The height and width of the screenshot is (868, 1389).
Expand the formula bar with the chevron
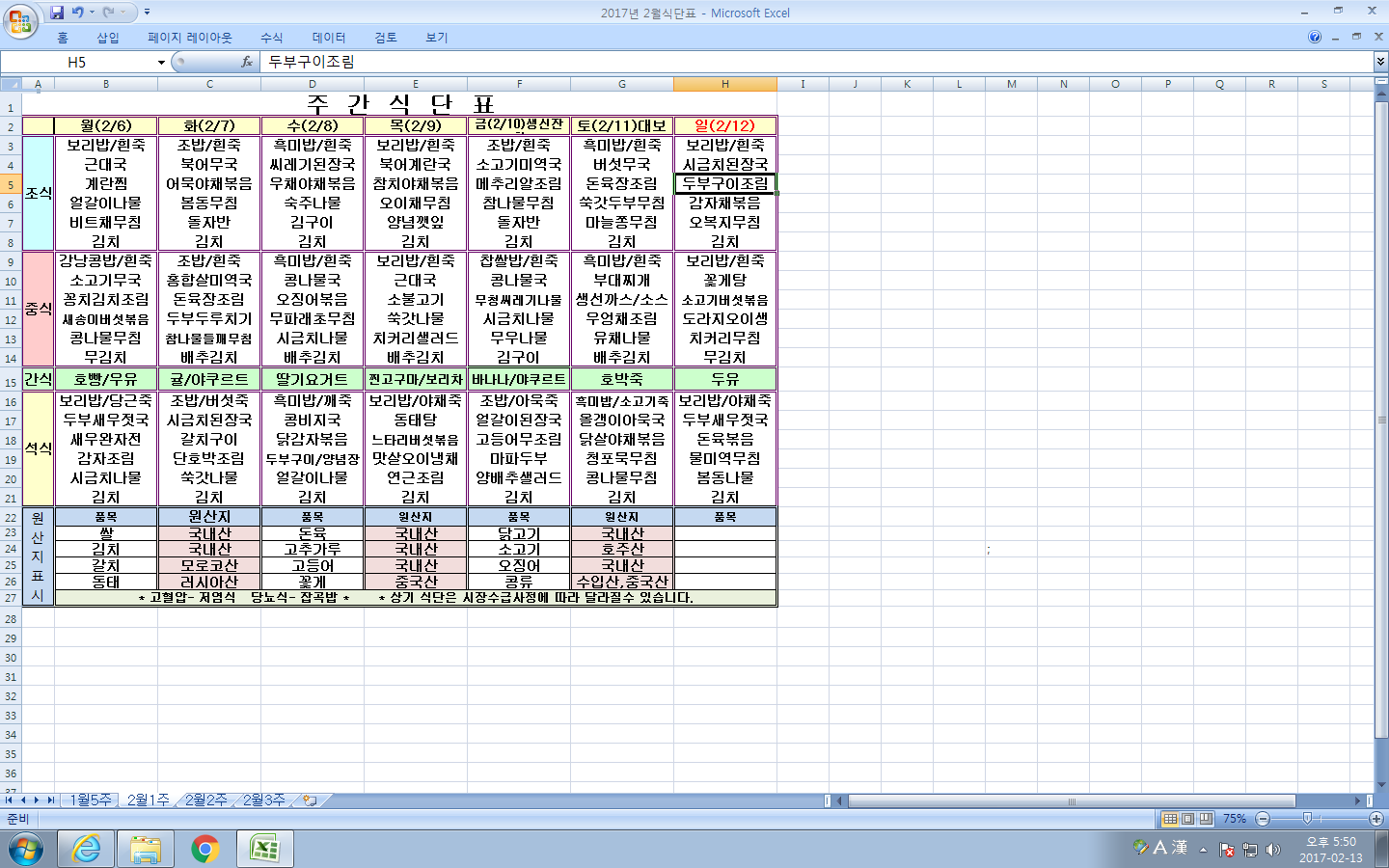(x=1380, y=62)
